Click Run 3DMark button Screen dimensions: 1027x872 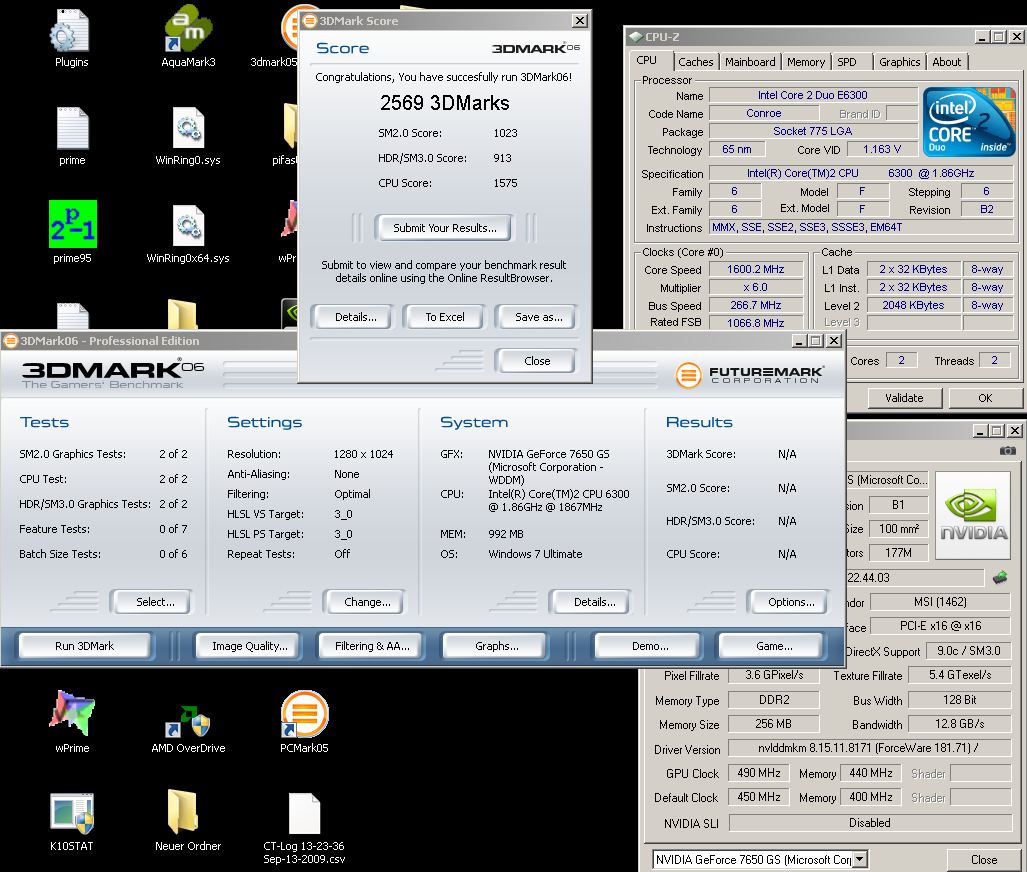(x=84, y=646)
